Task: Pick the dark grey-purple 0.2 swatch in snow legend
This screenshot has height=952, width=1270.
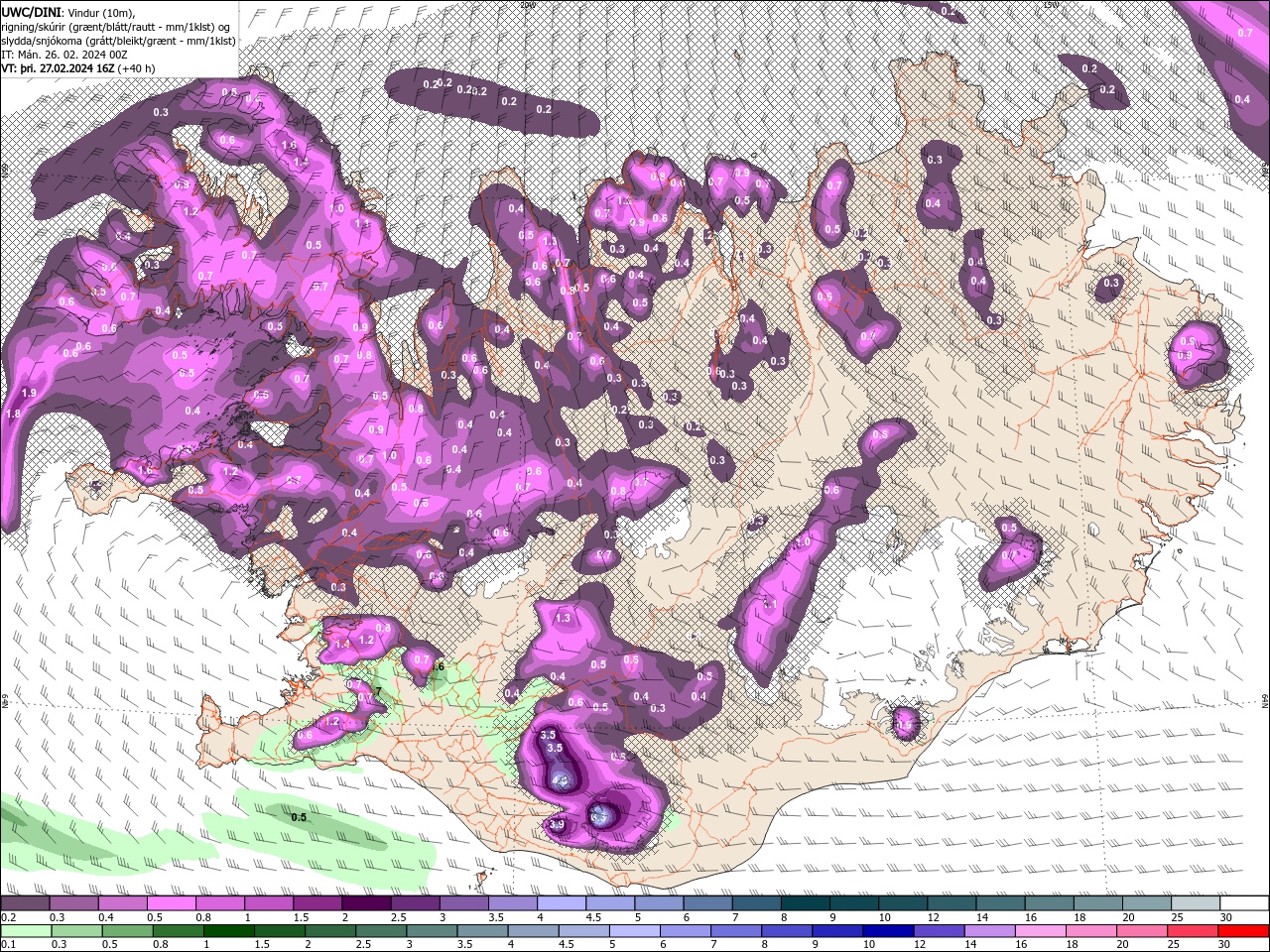Action: click(25, 903)
